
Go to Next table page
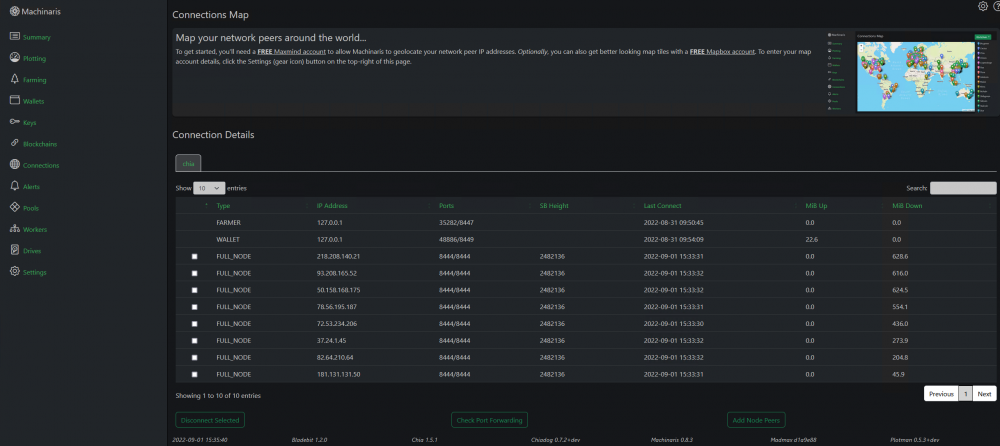984,394
